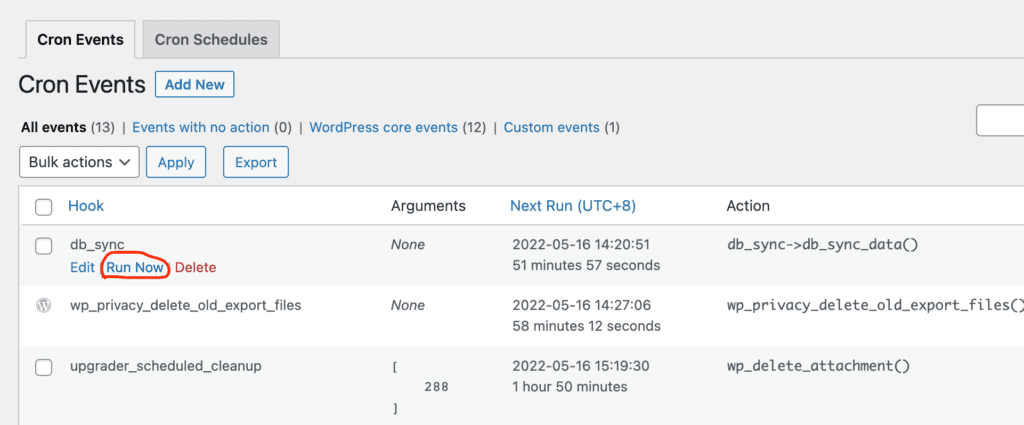
Task: Show All events filter
Action: [x=54, y=127]
